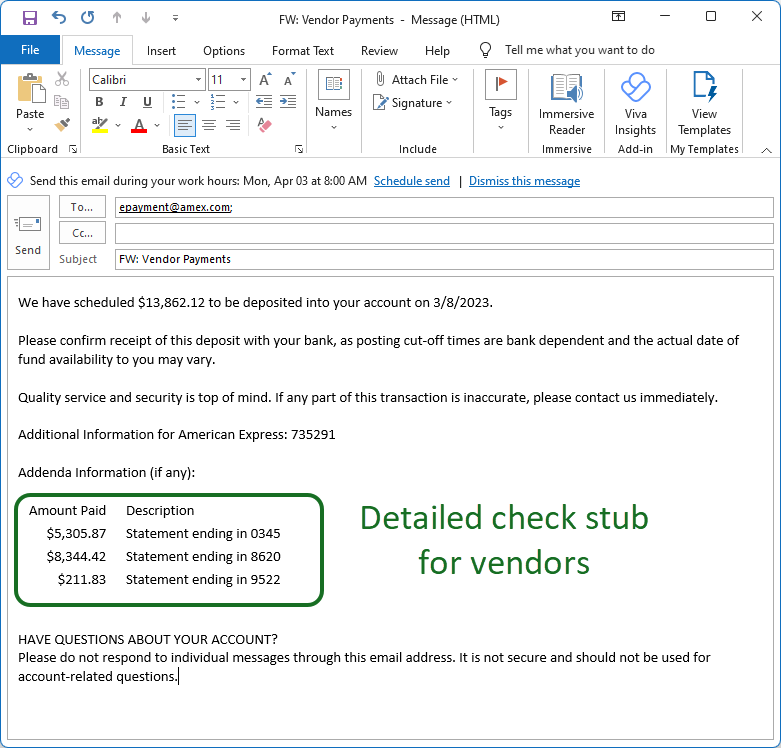Image resolution: width=781 pixels, height=748 pixels.
Task: Toggle Bold formatting
Action: pos(99,102)
